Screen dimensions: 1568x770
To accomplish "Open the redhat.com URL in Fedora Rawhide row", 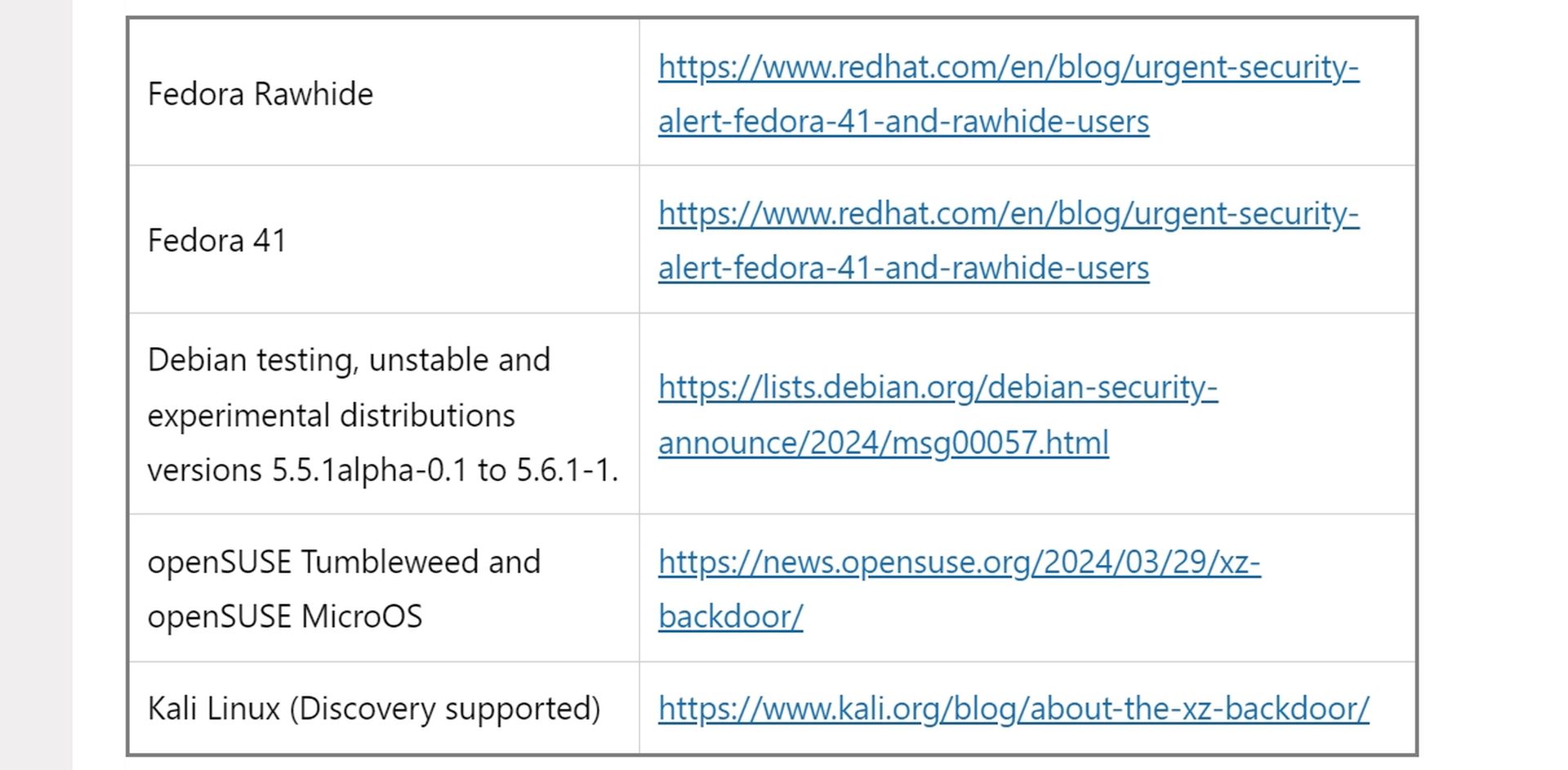I will click(x=1008, y=67).
